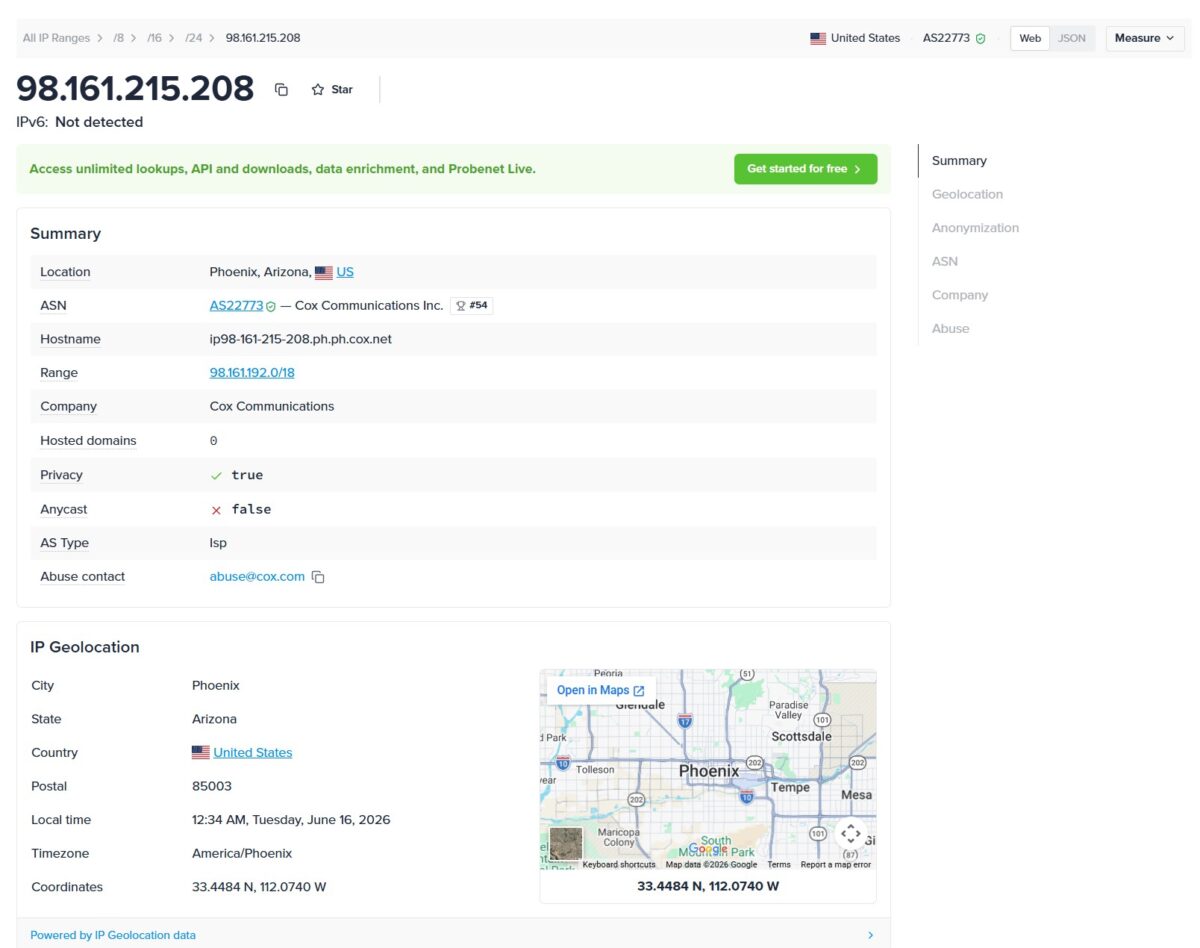Copy the IP address 98.161.215.208

281,90
